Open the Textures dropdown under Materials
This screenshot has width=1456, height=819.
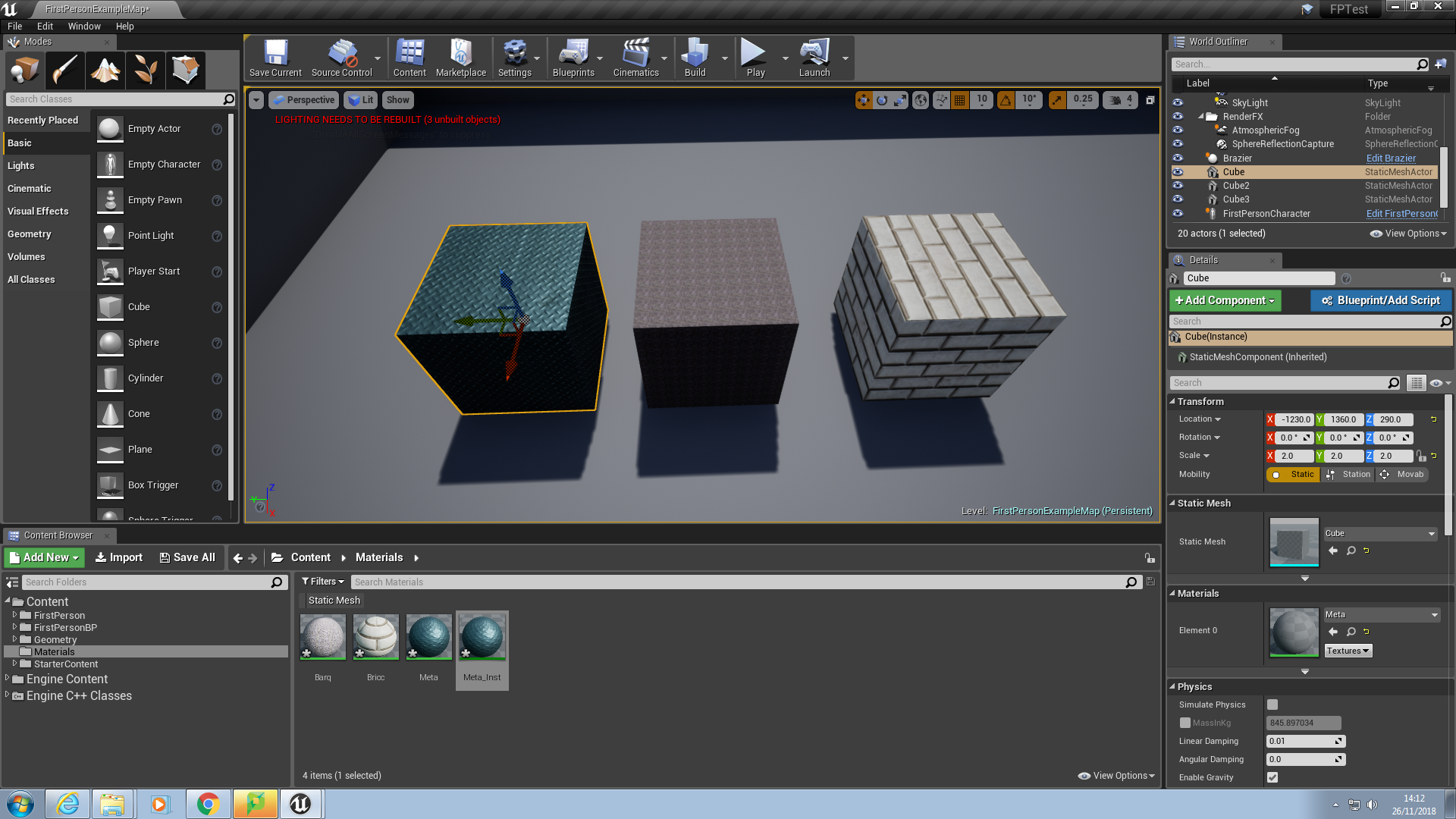click(1348, 651)
